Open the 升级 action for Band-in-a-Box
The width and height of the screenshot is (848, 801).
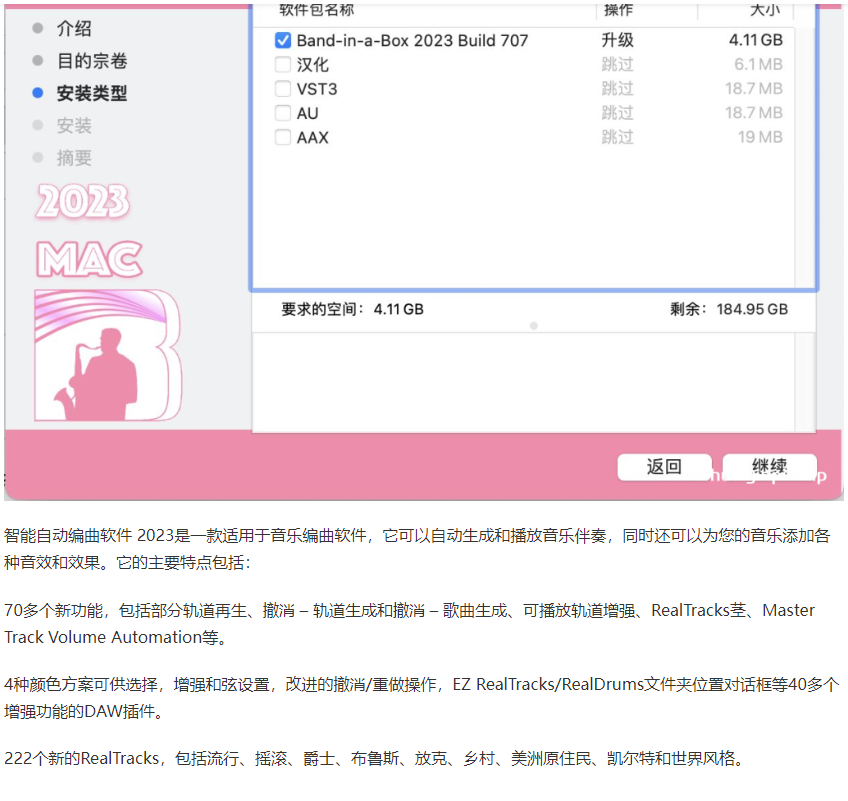tap(617, 41)
